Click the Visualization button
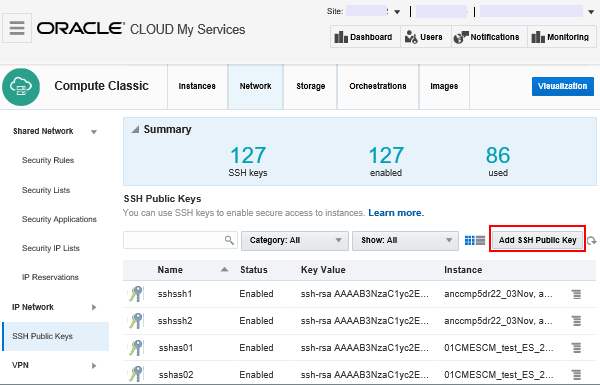 pyautogui.click(x=562, y=86)
